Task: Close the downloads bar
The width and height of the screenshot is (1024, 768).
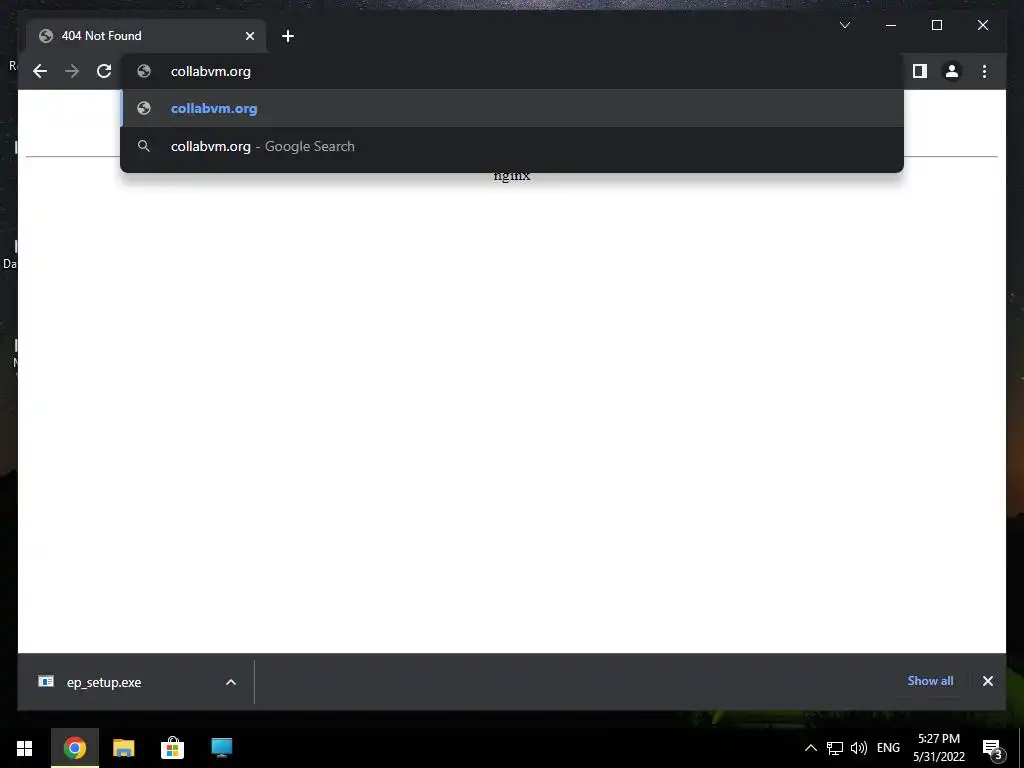Action: 987,681
